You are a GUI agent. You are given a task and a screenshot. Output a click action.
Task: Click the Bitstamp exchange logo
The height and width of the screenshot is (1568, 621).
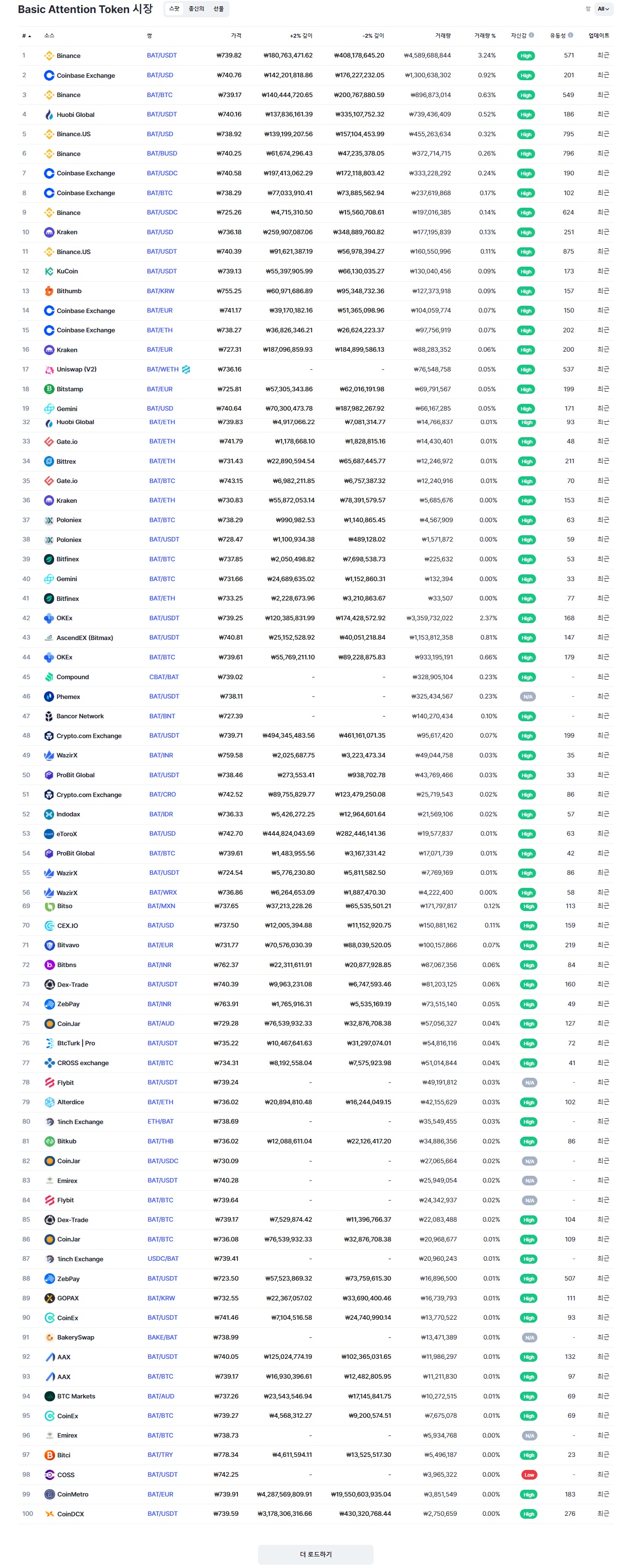pos(49,389)
